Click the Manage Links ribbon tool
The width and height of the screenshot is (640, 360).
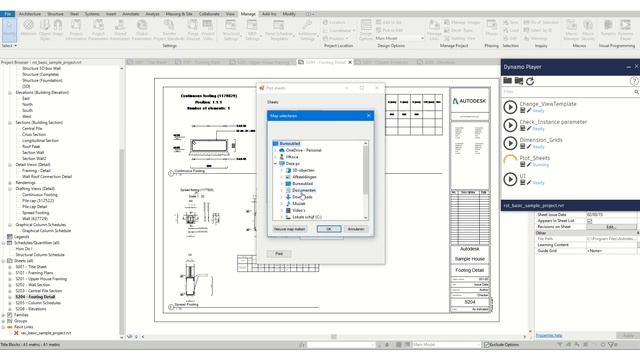[434, 29]
